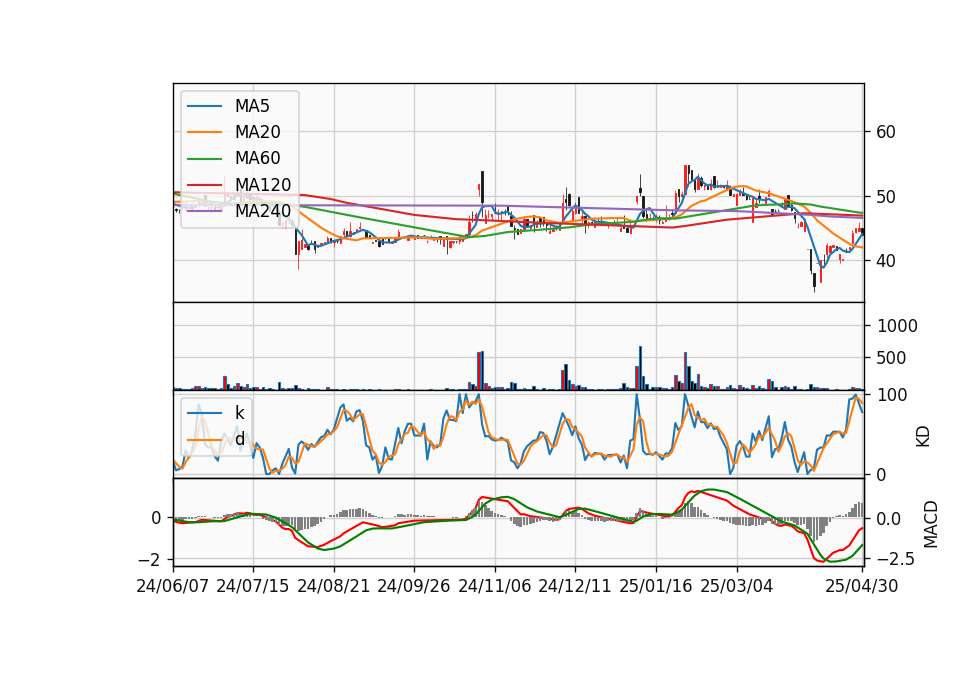Image resolution: width=960 pixels, height=690 pixels.
Task: Click the MACD axis title
Action: (x=931, y=524)
